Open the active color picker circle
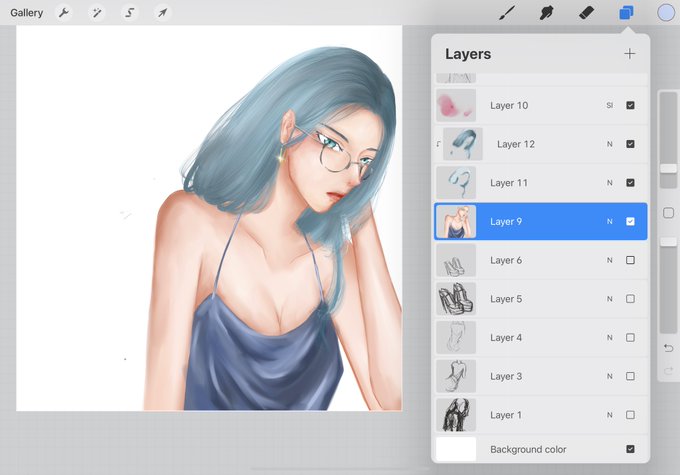This screenshot has width=680, height=475. (666, 13)
